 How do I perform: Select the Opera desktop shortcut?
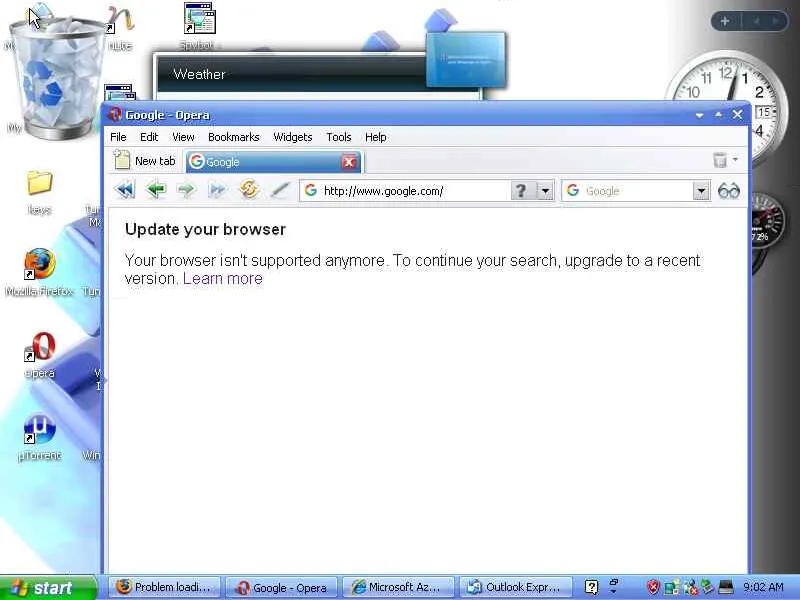(x=40, y=355)
